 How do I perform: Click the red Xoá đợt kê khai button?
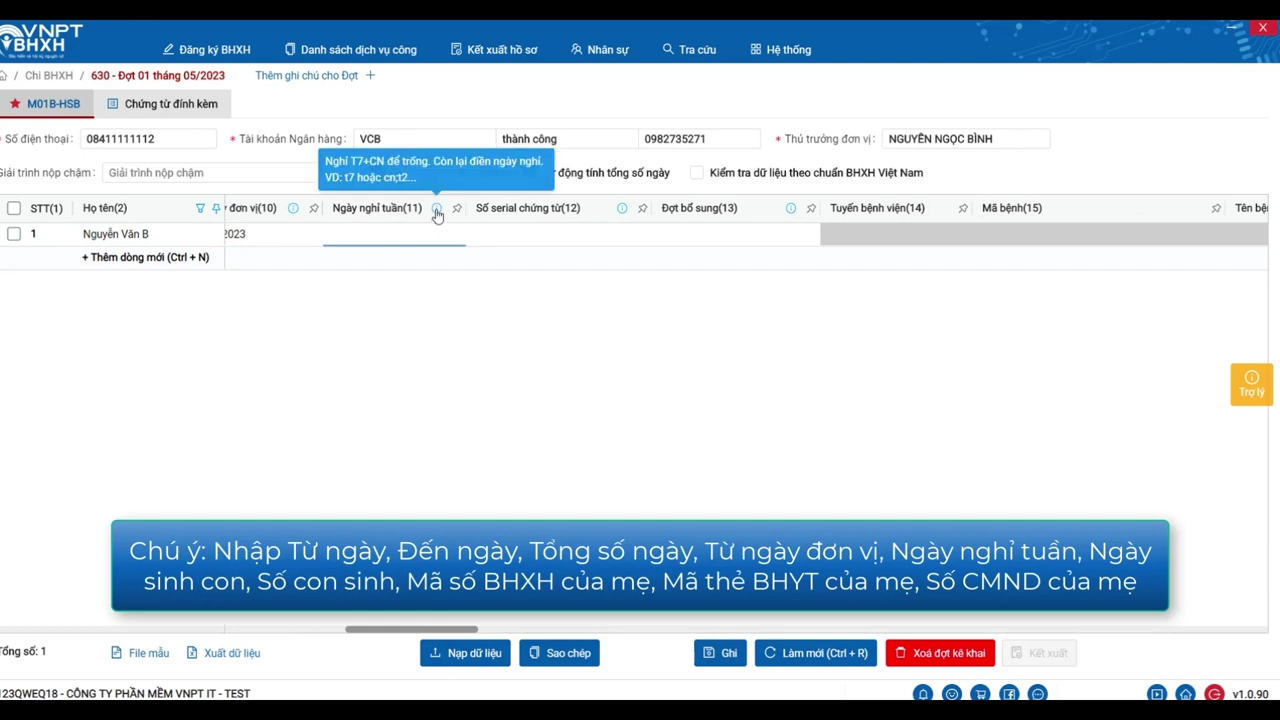(x=940, y=653)
